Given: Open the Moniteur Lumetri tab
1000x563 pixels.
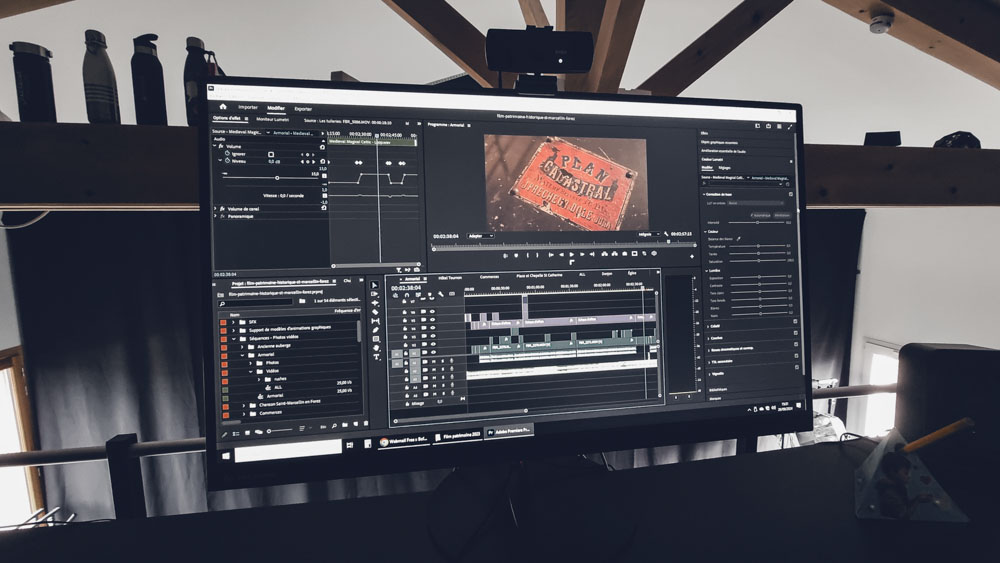Looking at the screenshot, I should (x=272, y=119).
